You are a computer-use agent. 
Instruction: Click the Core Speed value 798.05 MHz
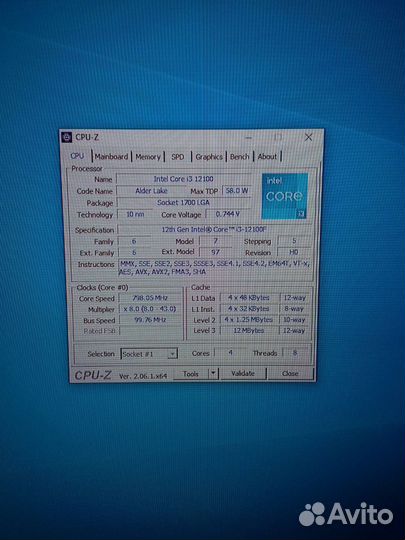click(150, 298)
